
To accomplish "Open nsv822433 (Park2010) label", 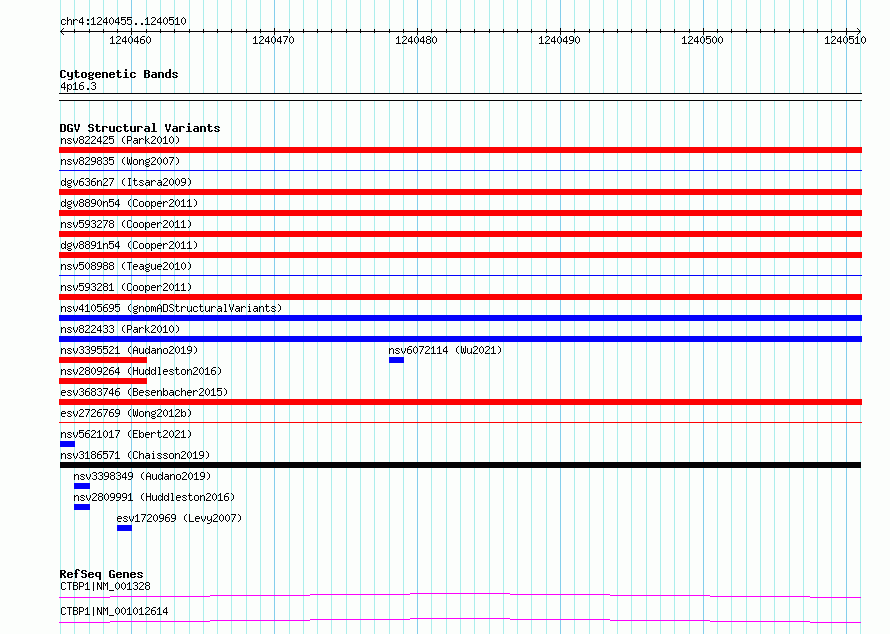I will [120, 329].
